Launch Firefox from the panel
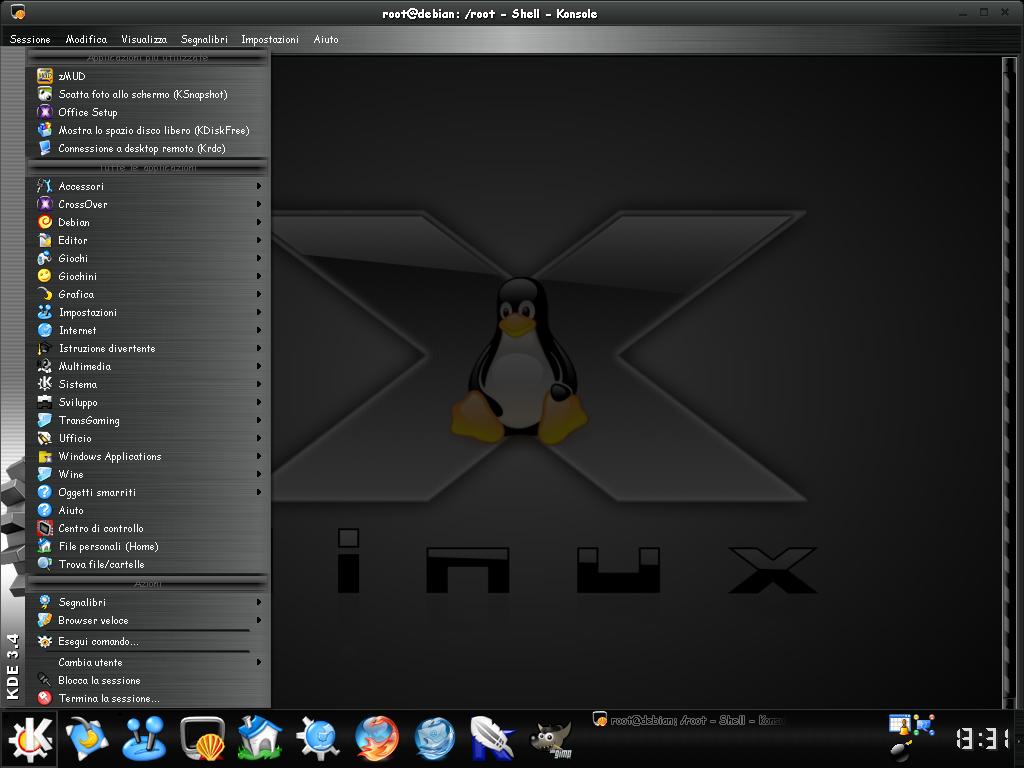The image size is (1024, 768). [377, 739]
